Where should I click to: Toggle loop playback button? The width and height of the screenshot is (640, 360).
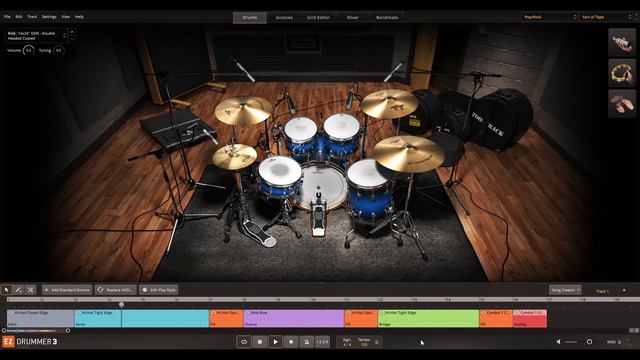click(244, 342)
